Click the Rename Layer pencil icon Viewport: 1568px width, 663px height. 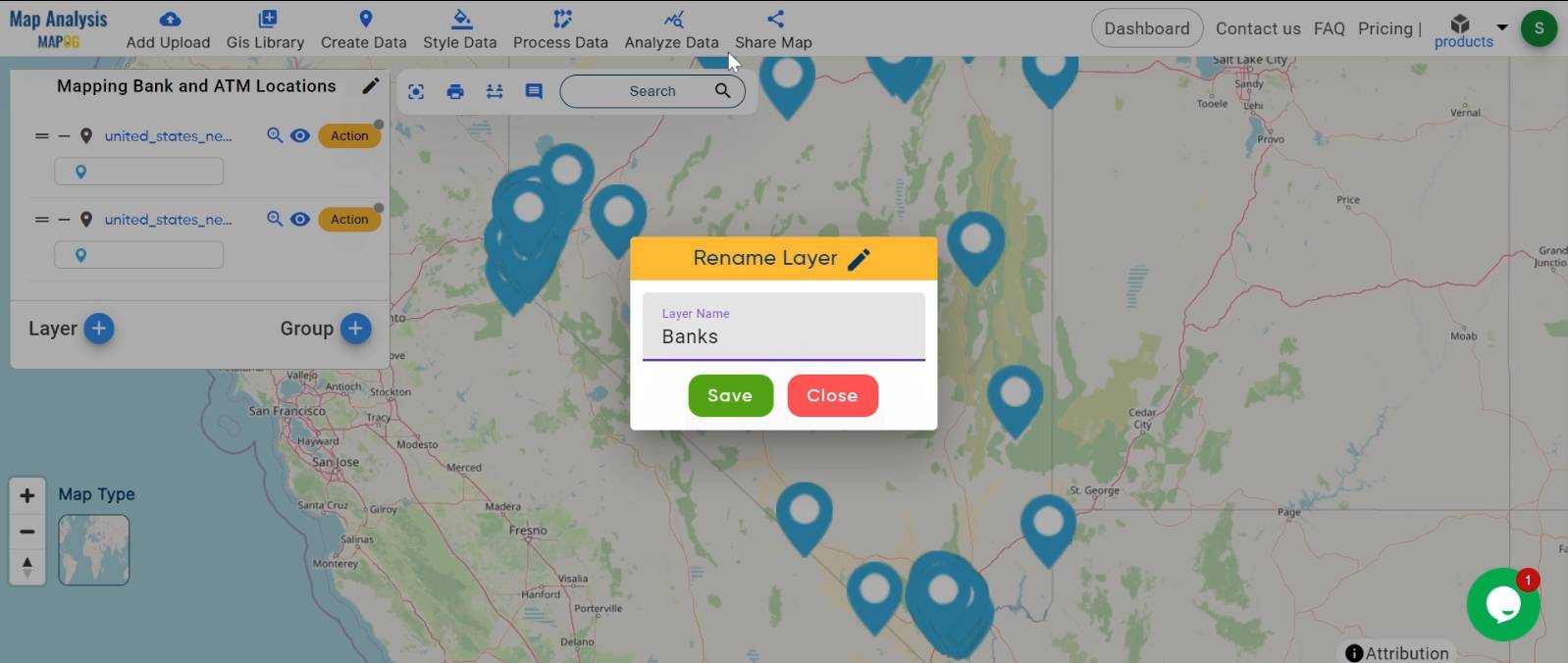click(x=859, y=259)
